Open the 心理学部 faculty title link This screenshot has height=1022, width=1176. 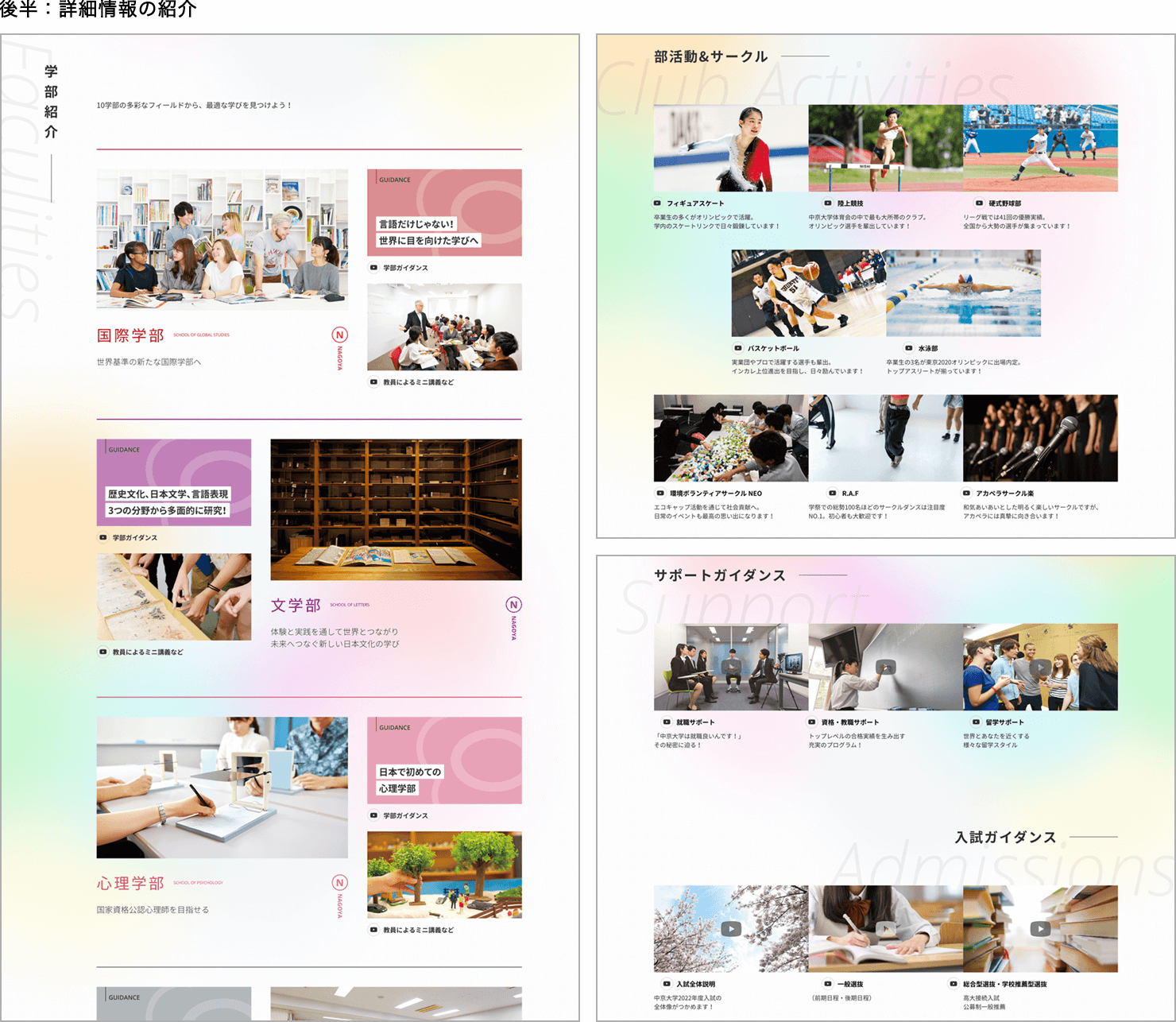[x=130, y=884]
